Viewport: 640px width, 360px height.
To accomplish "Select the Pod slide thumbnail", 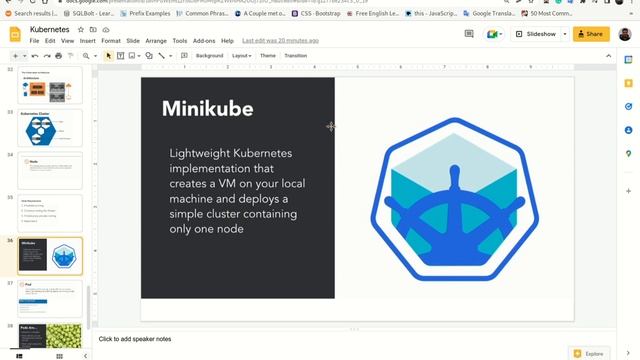I will pos(50,299).
